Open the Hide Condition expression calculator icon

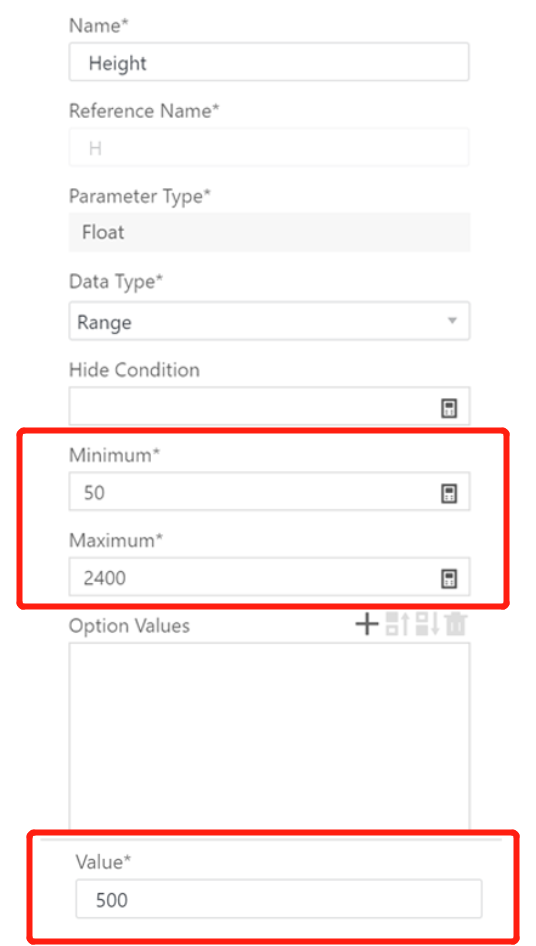click(448, 408)
